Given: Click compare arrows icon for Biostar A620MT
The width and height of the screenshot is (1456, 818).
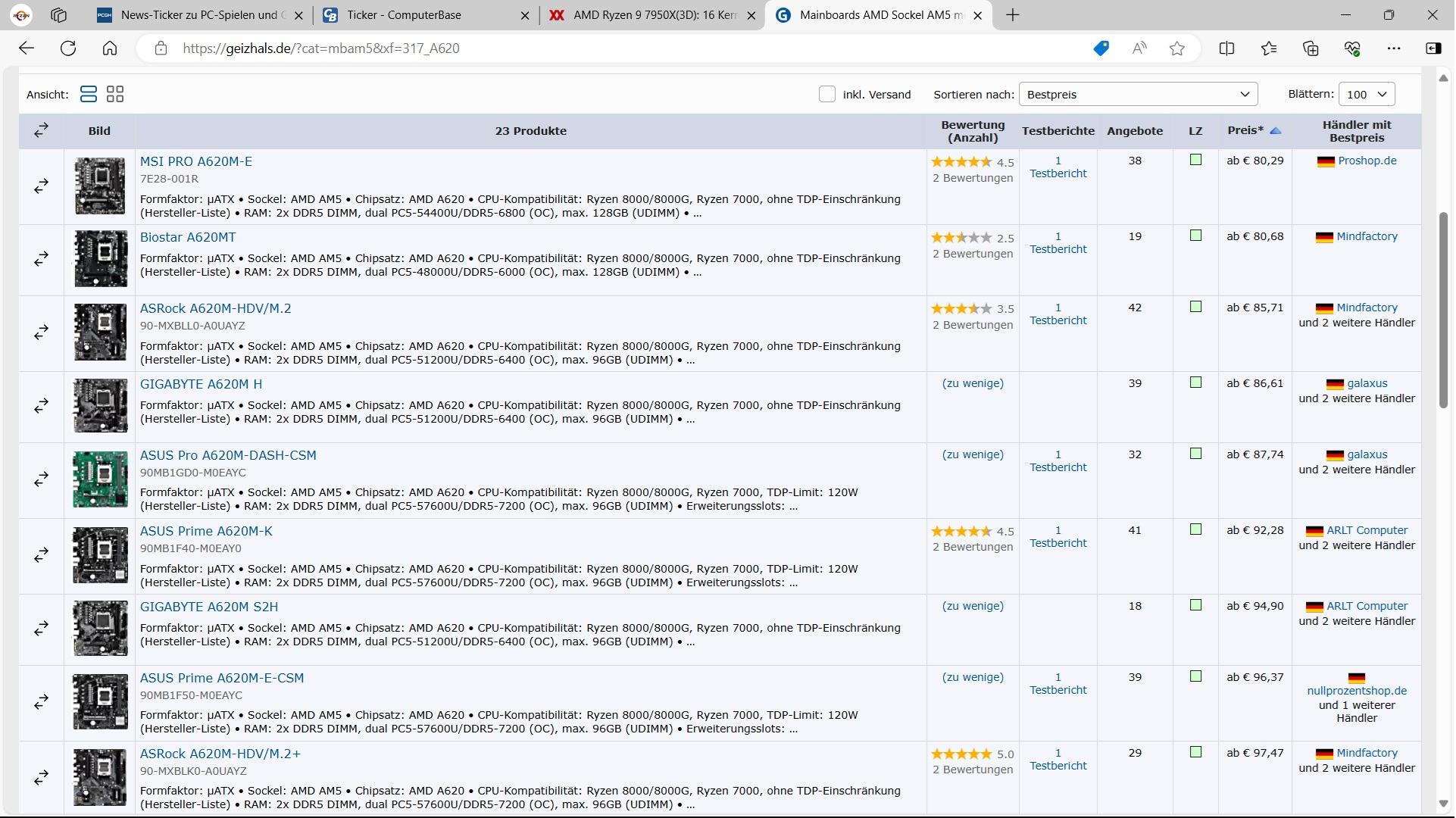Looking at the screenshot, I should click(x=42, y=259).
